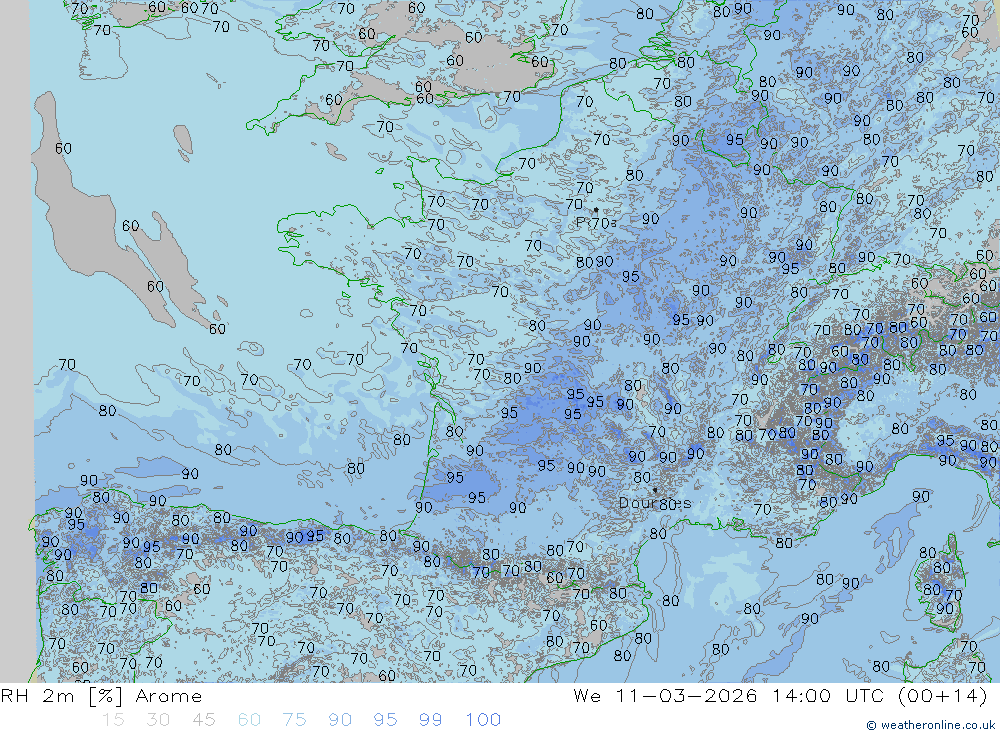Click the 'Dourbes' city label on map

click(654, 503)
